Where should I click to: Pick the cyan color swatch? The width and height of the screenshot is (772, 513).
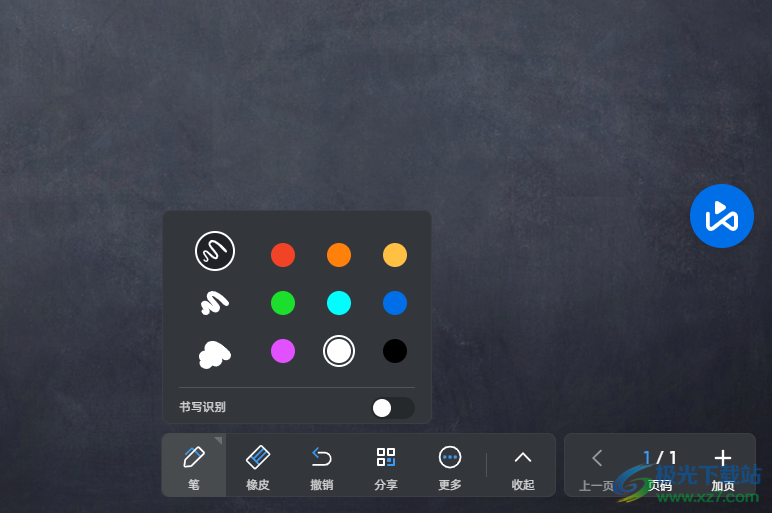pos(339,303)
